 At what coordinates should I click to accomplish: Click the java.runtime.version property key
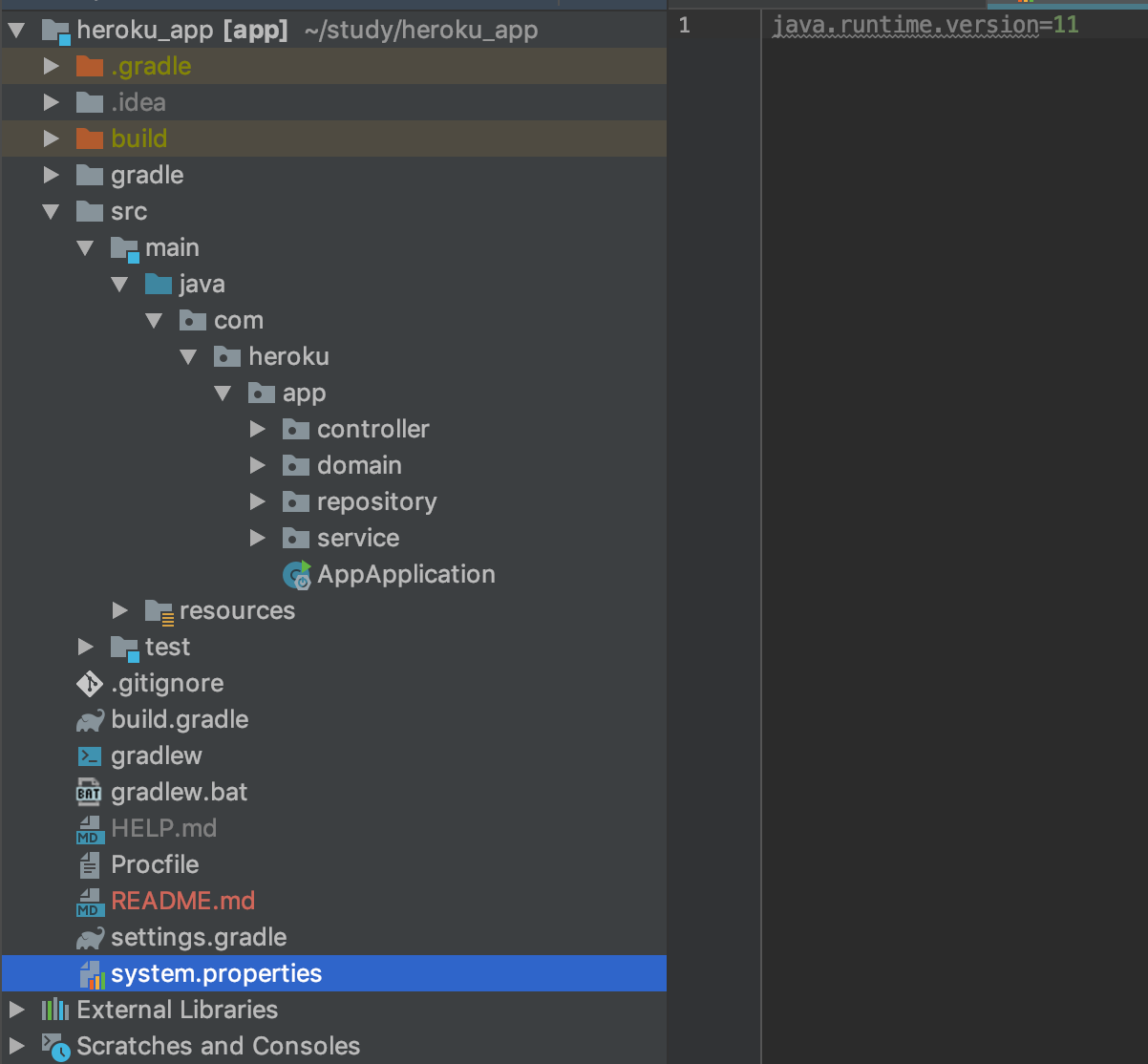905,26
